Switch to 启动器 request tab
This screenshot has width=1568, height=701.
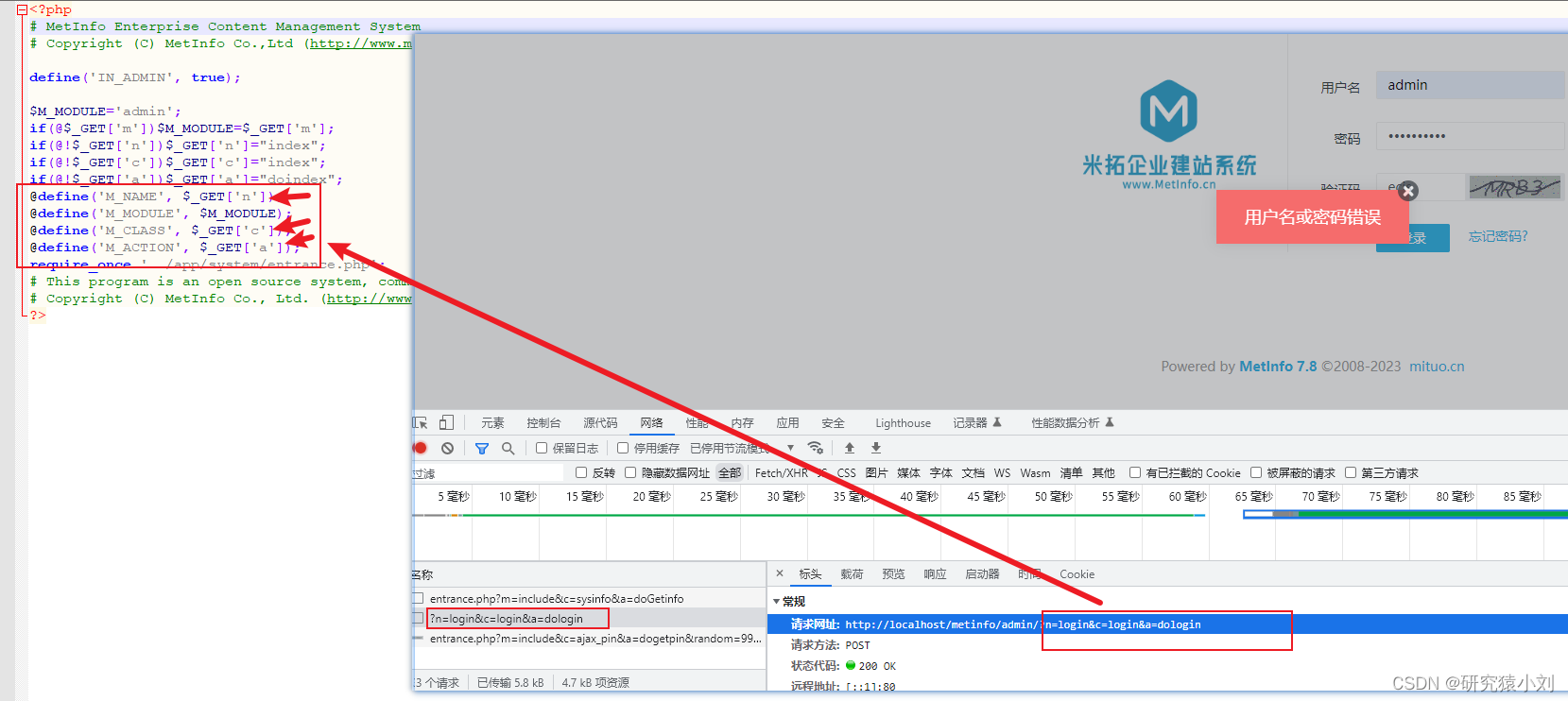tap(982, 574)
